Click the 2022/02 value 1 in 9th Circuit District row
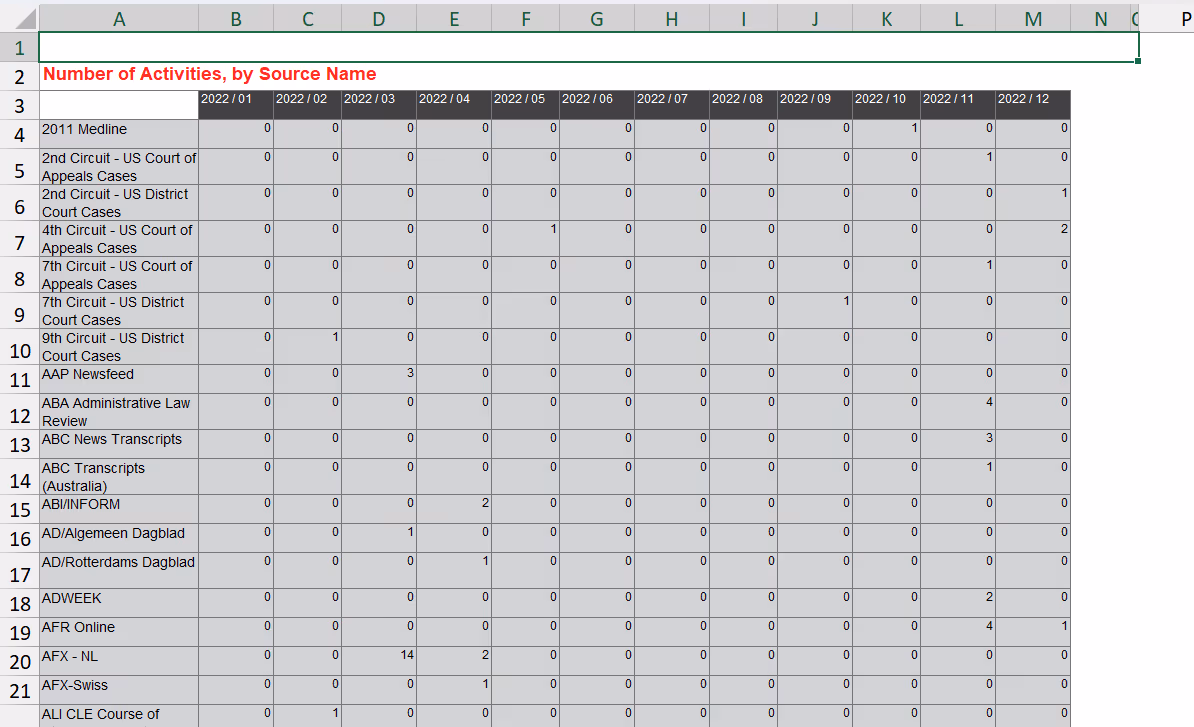The image size is (1194, 727). pyautogui.click(x=308, y=347)
